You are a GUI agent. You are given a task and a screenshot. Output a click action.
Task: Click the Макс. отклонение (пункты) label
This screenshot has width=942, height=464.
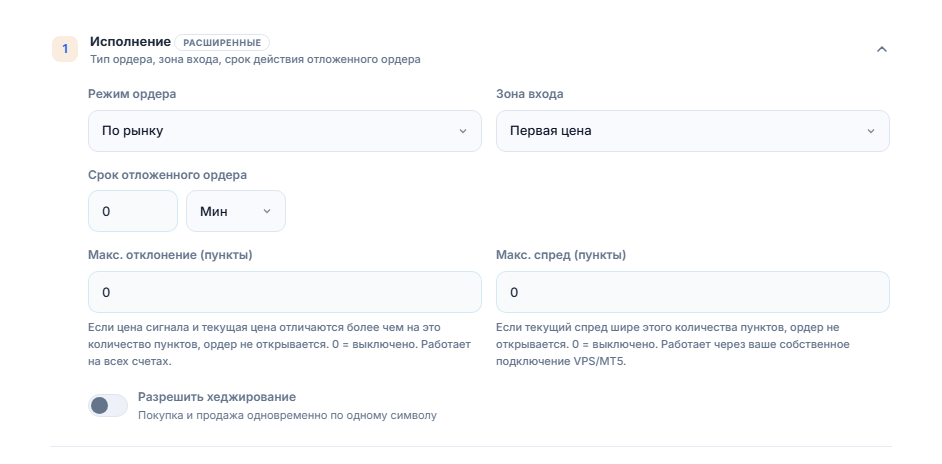170,255
